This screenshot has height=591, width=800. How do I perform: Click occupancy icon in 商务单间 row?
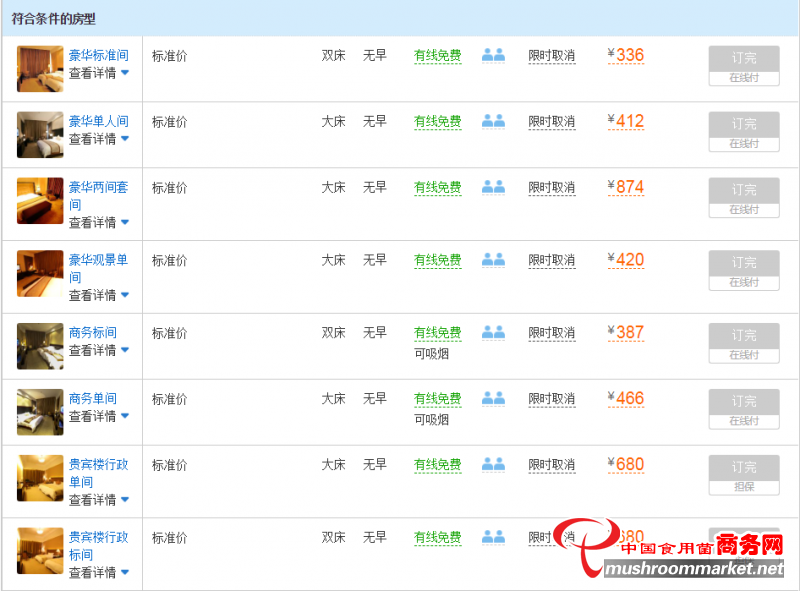493,398
